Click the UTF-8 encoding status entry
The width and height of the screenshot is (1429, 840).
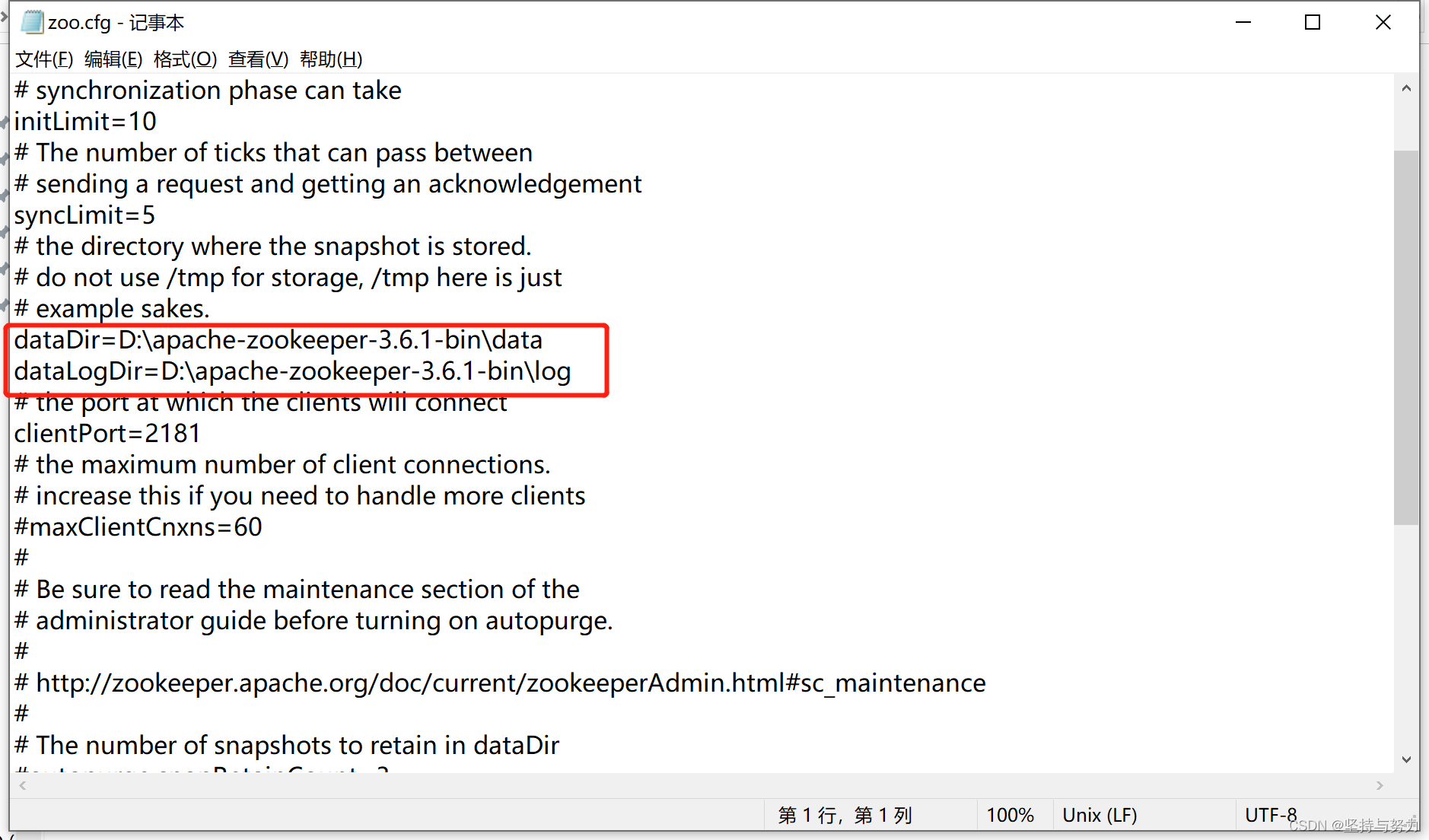pyautogui.click(x=1271, y=815)
